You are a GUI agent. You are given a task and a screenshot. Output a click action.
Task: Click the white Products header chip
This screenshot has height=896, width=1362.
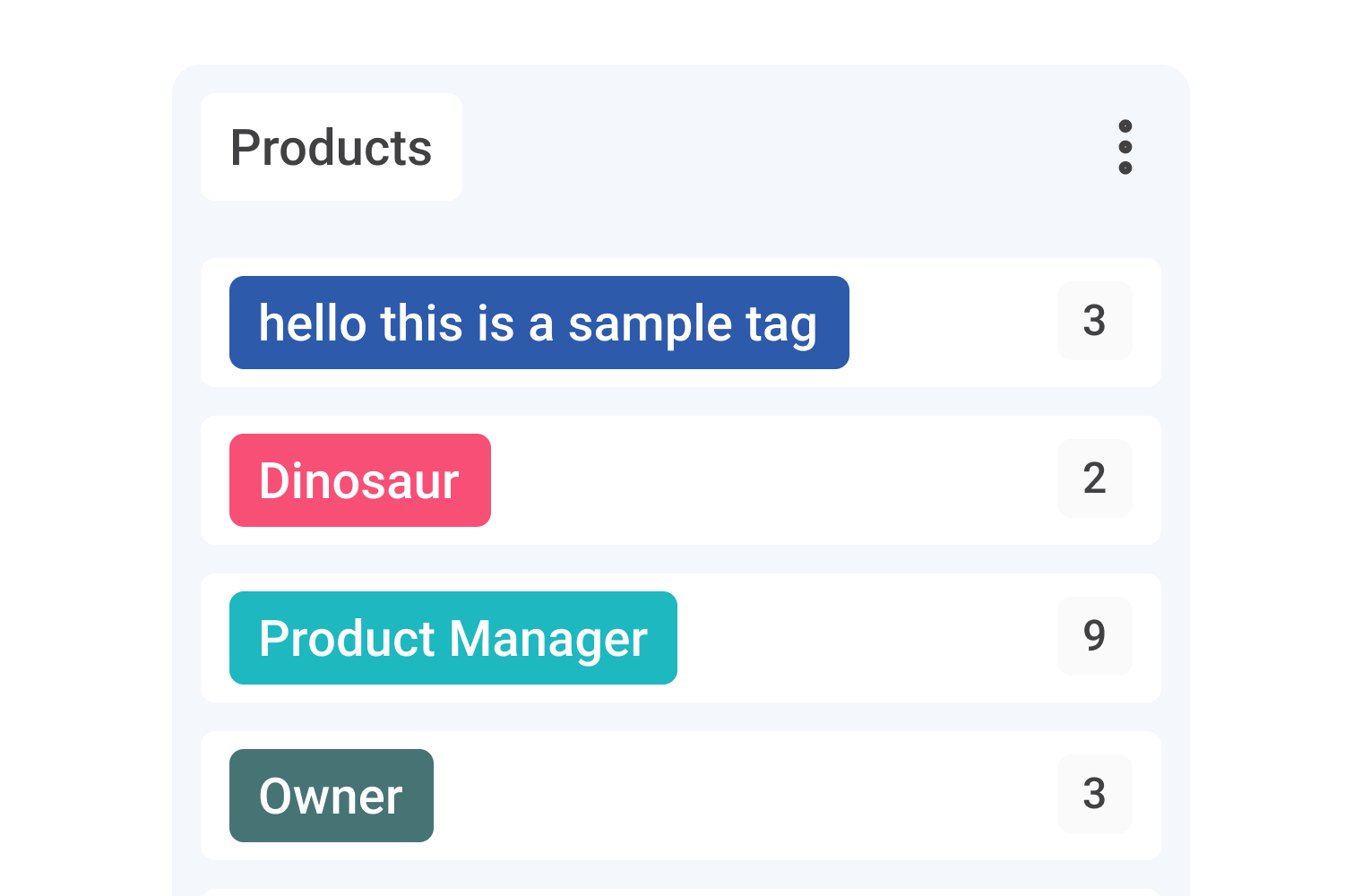[x=332, y=147]
